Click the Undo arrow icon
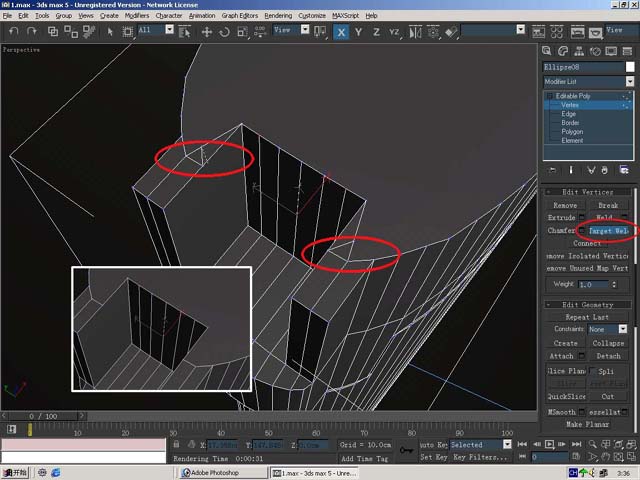640x480 pixels. 13,31
